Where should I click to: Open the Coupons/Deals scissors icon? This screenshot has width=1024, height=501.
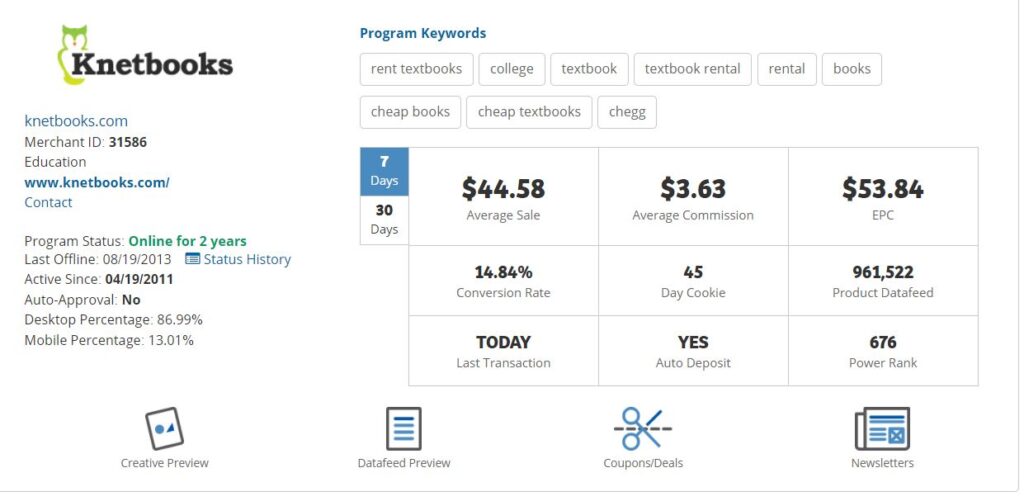643,428
